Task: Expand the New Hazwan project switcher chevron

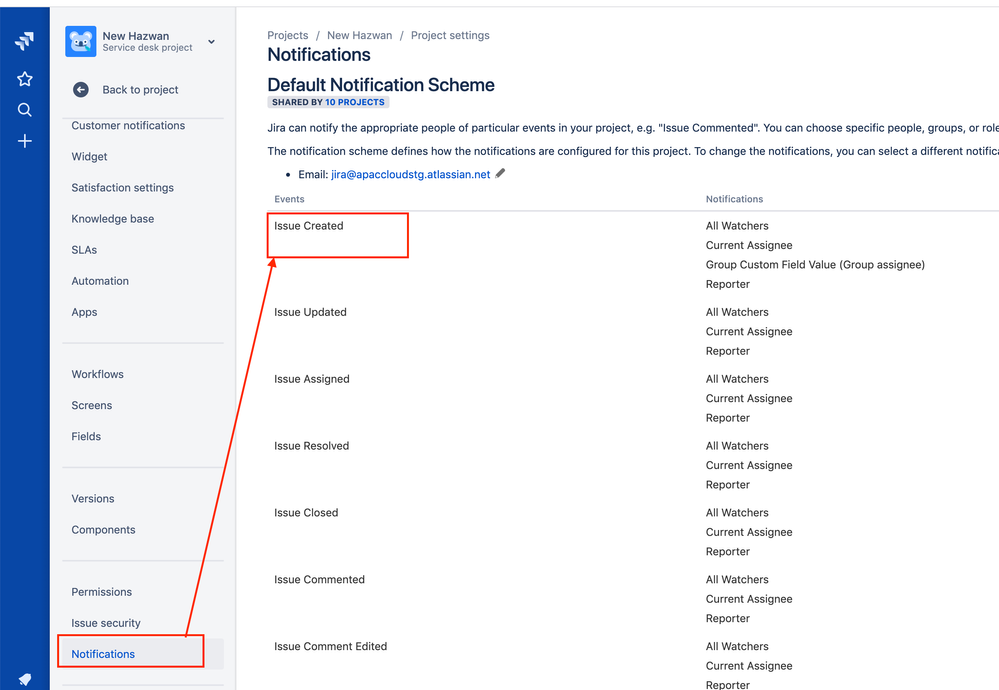Action: pos(212,41)
